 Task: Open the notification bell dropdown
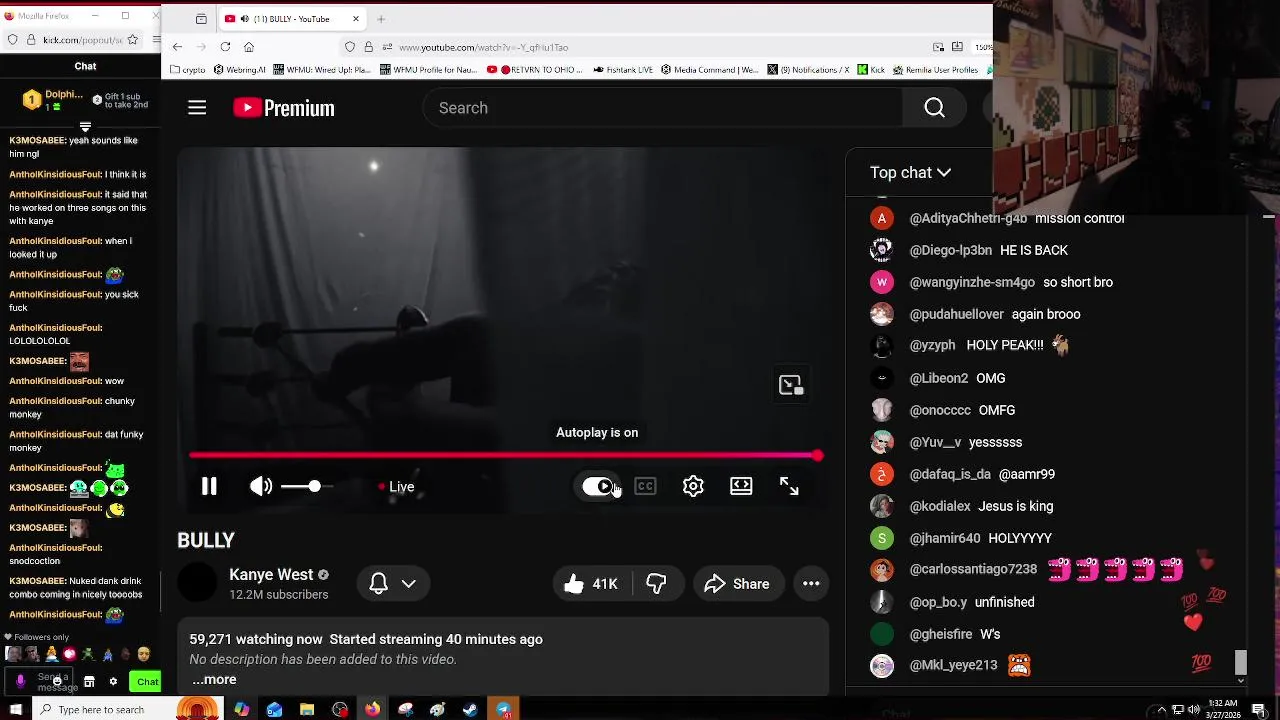tap(393, 584)
